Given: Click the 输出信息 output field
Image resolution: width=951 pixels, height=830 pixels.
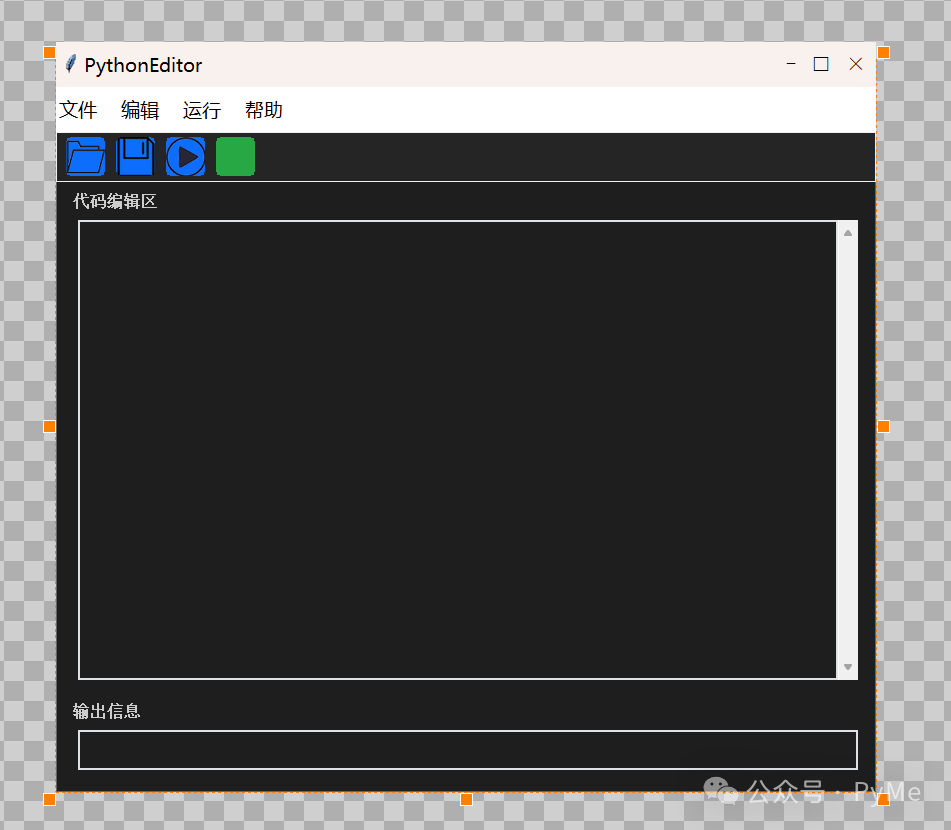Looking at the screenshot, I should pos(468,750).
